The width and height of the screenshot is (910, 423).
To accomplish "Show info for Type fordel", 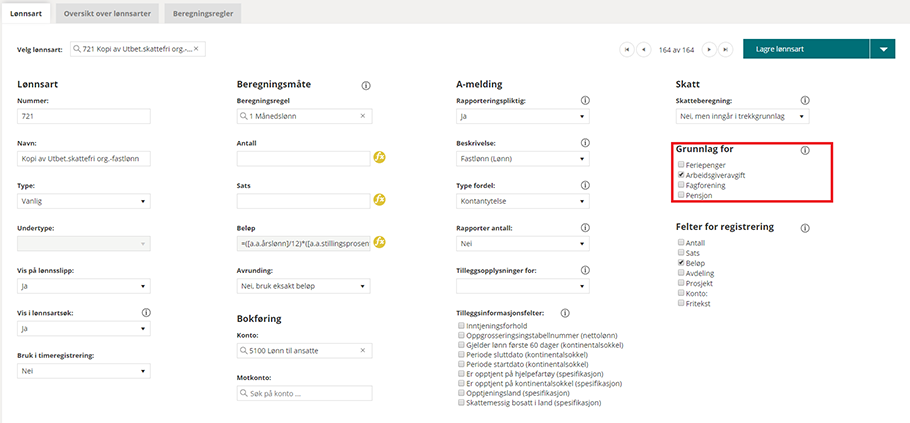I will [585, 185].
